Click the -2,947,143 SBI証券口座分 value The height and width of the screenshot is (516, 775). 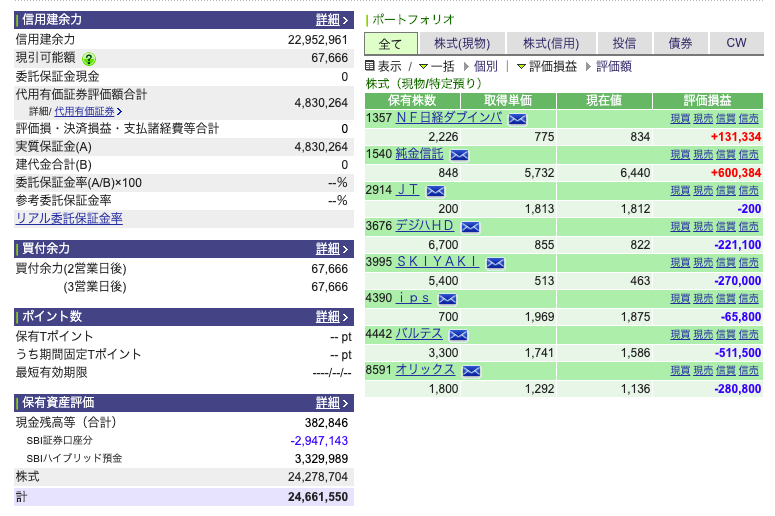pos(319,441)
